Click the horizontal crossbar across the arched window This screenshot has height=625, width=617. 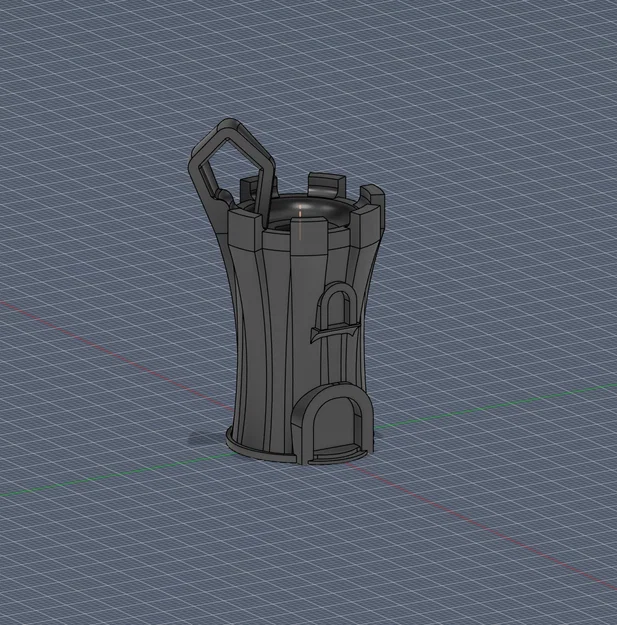(x=336, y=331)
